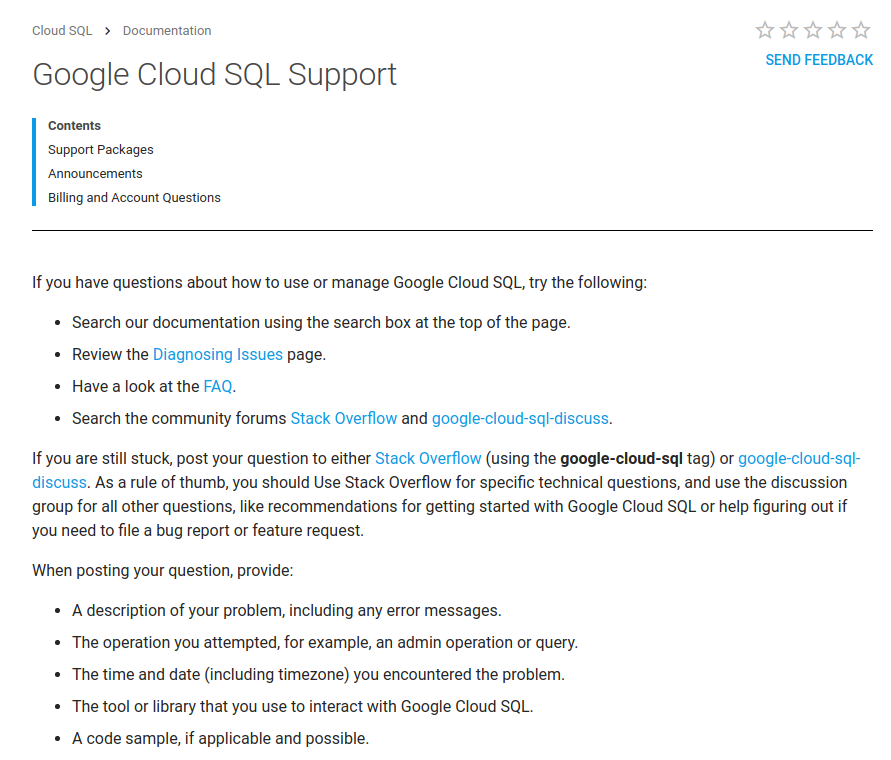Select the third rating star
Image resolution: width=891 pixels, height=760 pixels.
coord(813,30)
